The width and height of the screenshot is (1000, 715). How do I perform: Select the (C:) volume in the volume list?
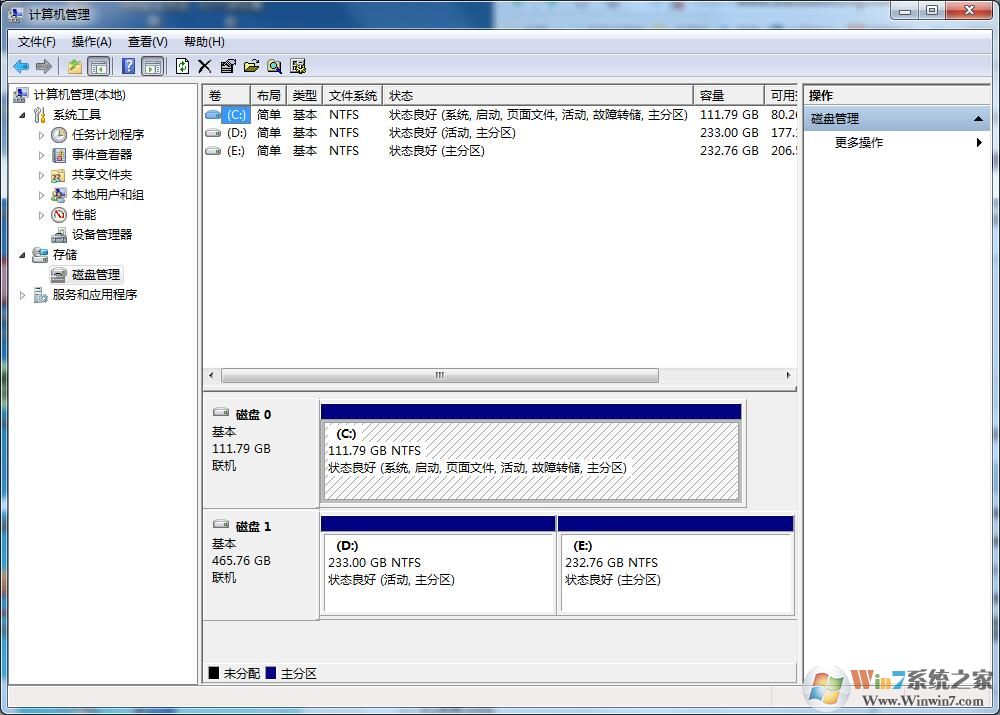(237, 114)
